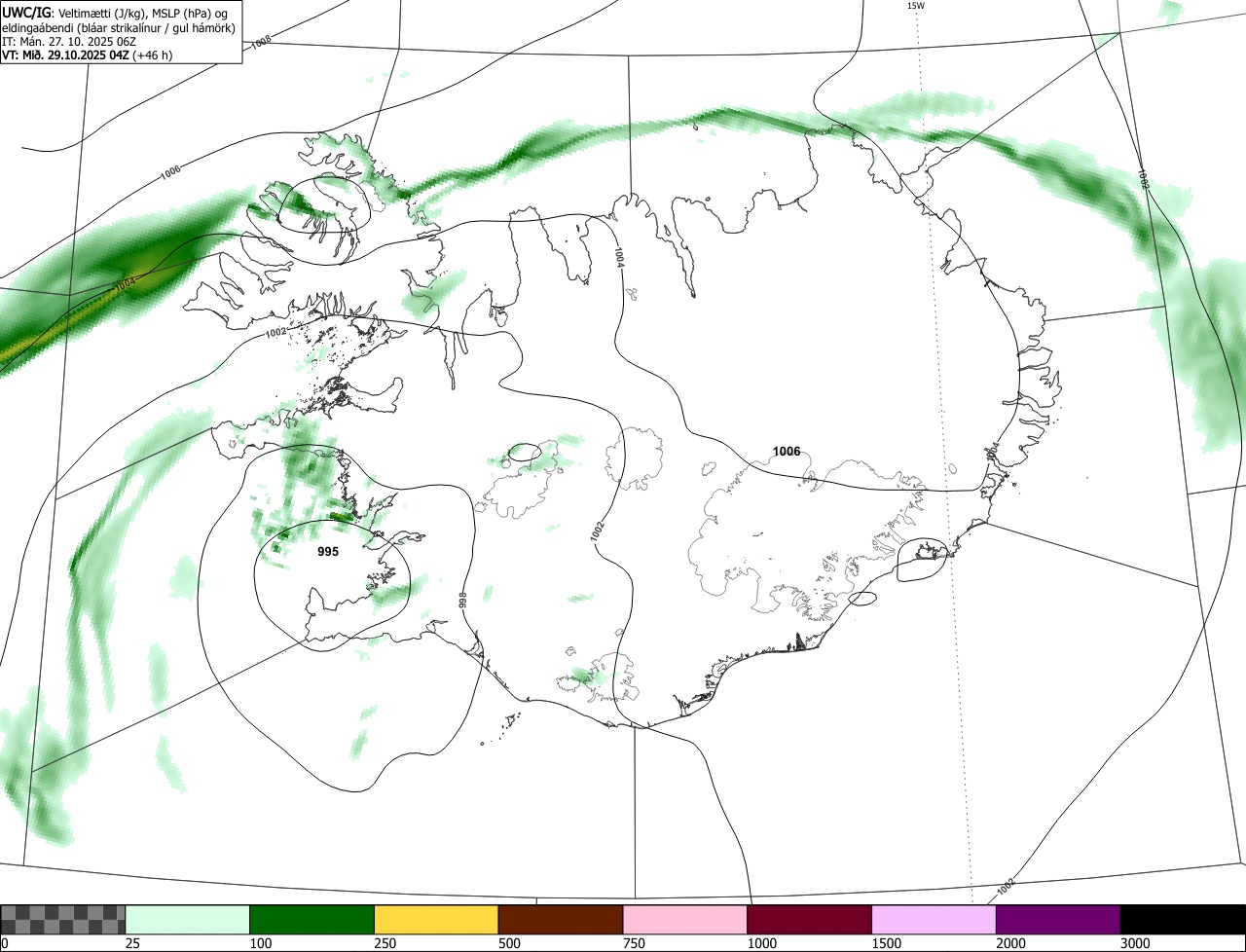Screen dimensions: 1246x952
Task: Click the 1008 isobar label
Action: [261, 44]
